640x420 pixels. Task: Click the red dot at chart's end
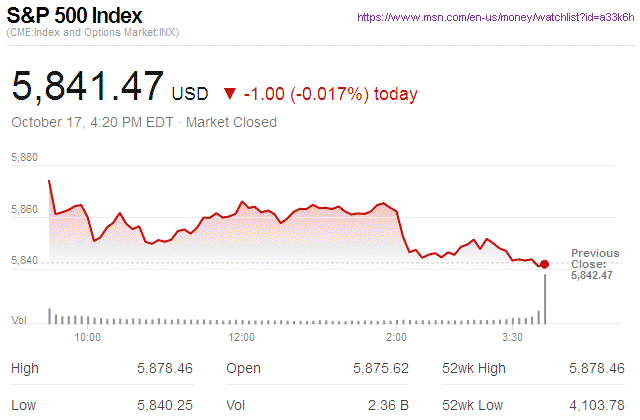544,264
